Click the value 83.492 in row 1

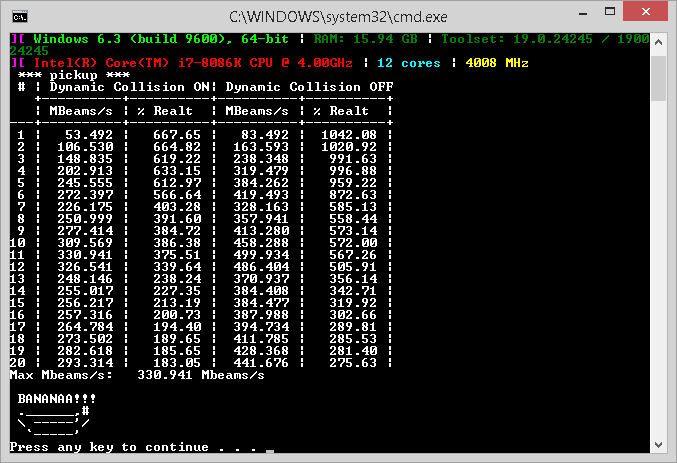(265, 135)
